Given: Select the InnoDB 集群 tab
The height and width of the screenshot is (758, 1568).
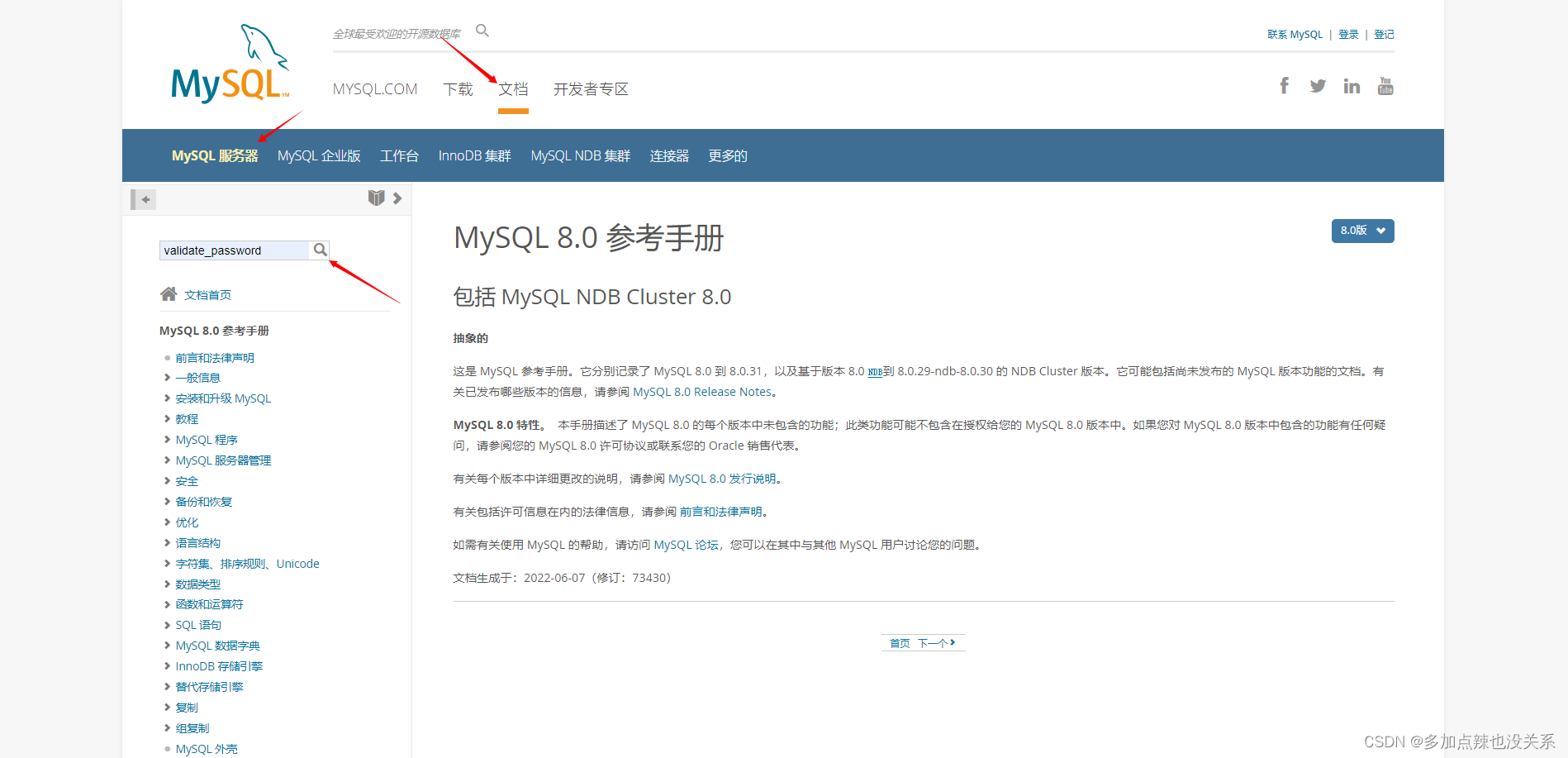Looking at the screenshot, I should [x=474, y=155].
